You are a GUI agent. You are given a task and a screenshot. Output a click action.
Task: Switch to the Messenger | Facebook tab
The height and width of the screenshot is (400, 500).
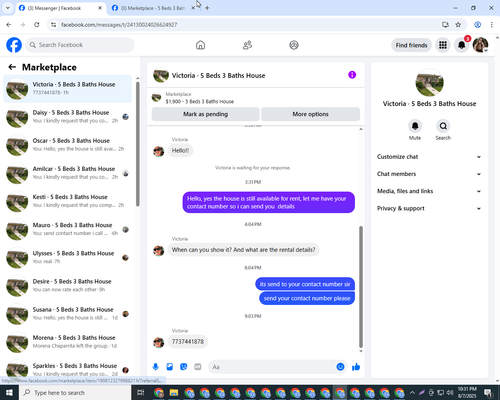tap(61, 8)
